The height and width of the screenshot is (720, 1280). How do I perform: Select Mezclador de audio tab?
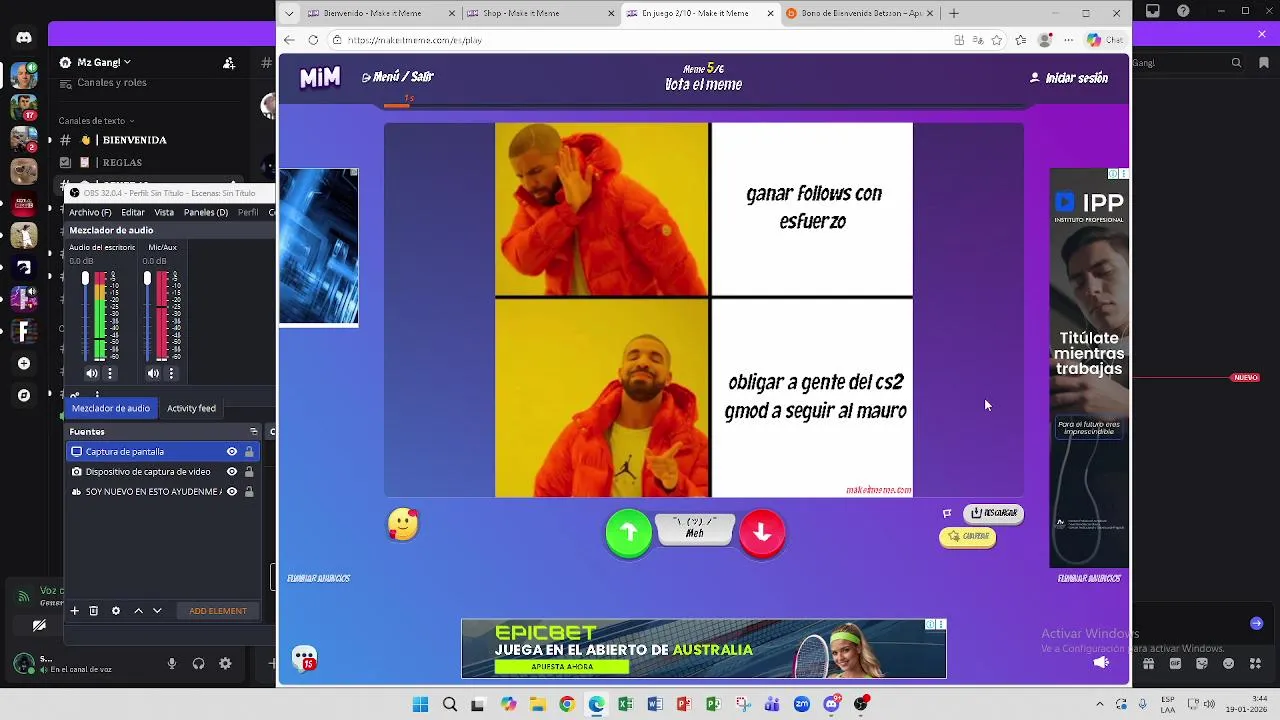point(111,408)
